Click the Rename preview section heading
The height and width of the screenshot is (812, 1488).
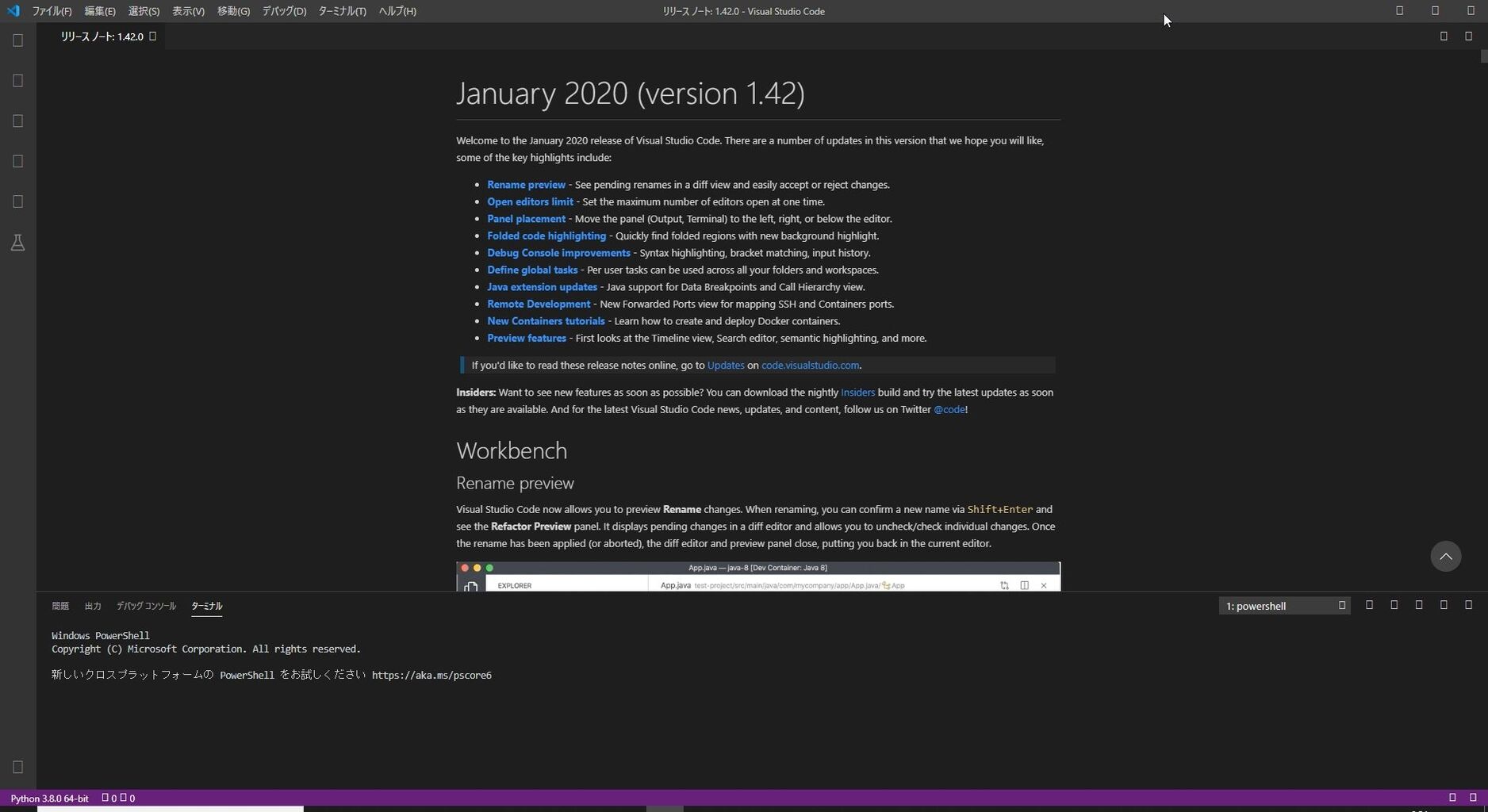515,483
